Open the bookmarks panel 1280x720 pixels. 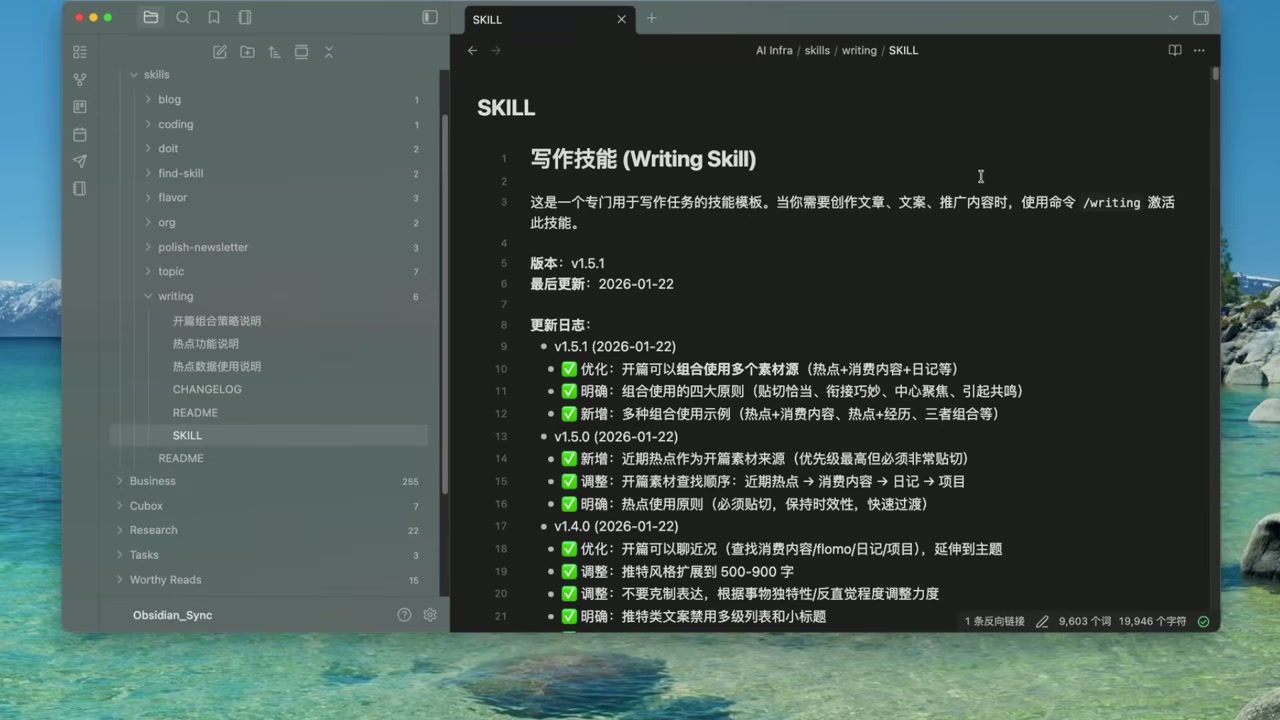pyautogui.click(x=214, y=17)
